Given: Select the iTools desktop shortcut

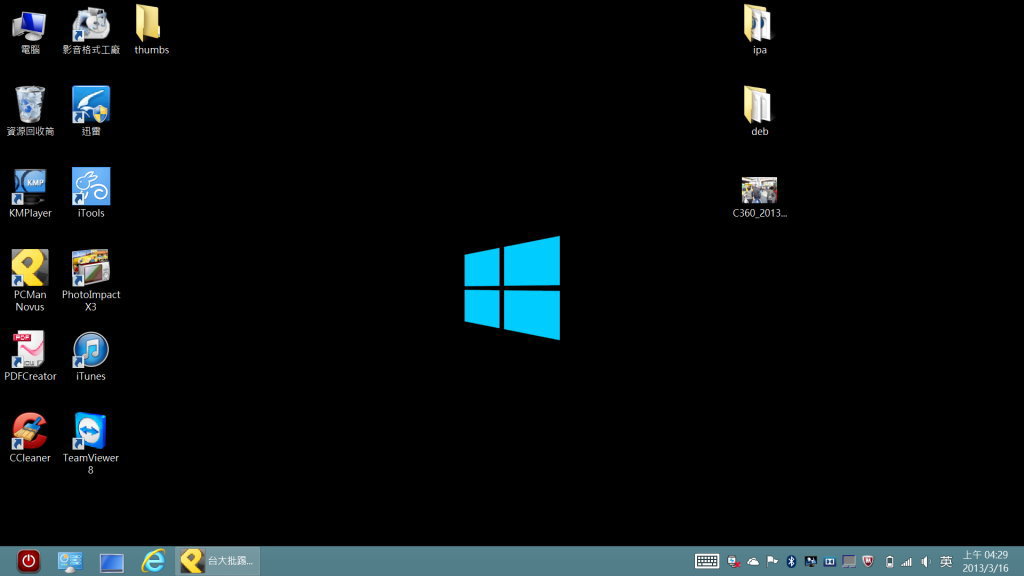Looking at the screenshot, I should [x=91, y=193].
